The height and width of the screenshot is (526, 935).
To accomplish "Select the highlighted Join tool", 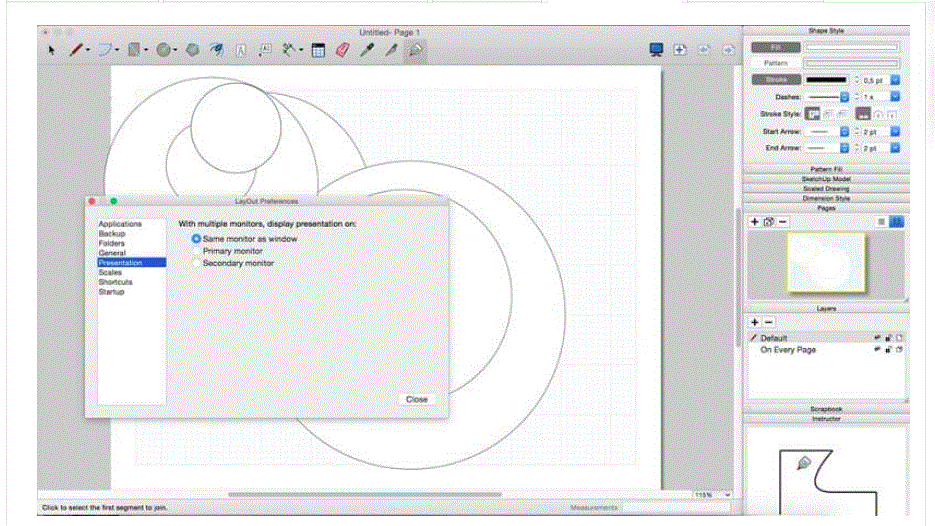I will pos(415,51).
